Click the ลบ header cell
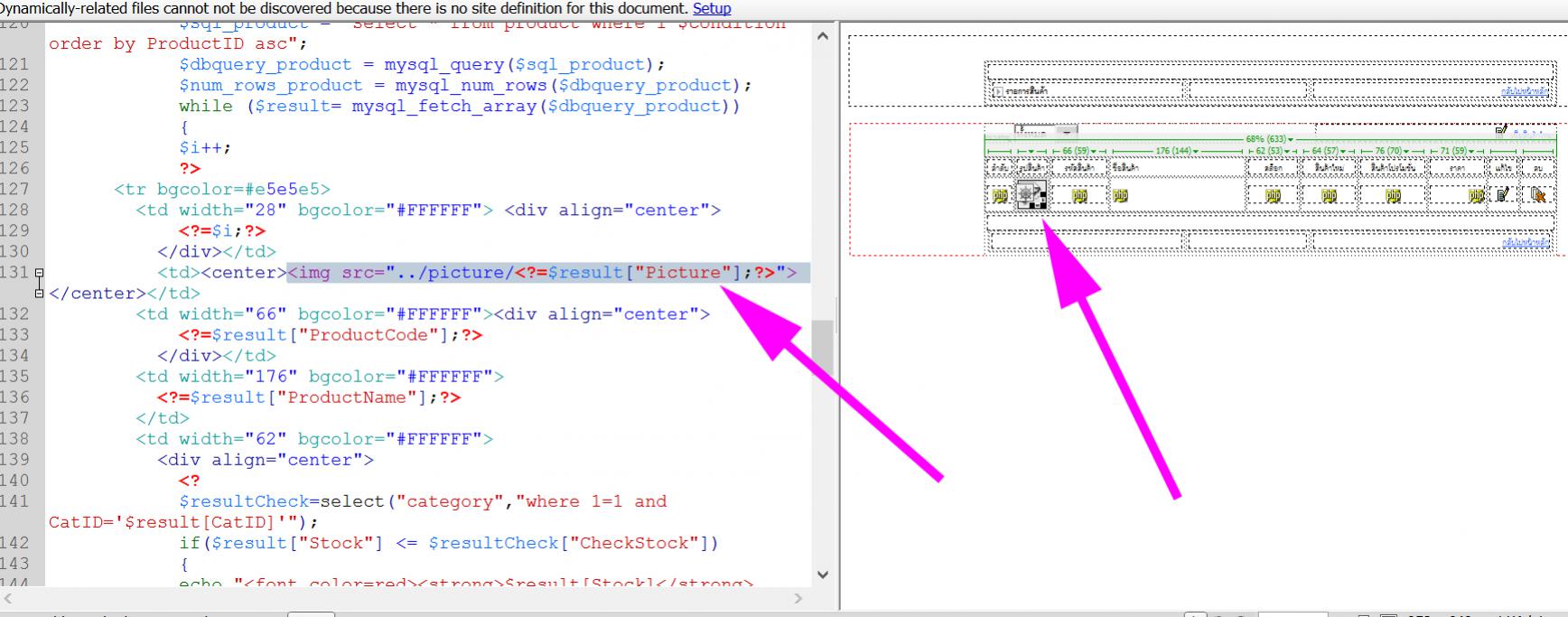Image resolution: width=1568 pixels, height=617 pixels. tap(1538, 168)
